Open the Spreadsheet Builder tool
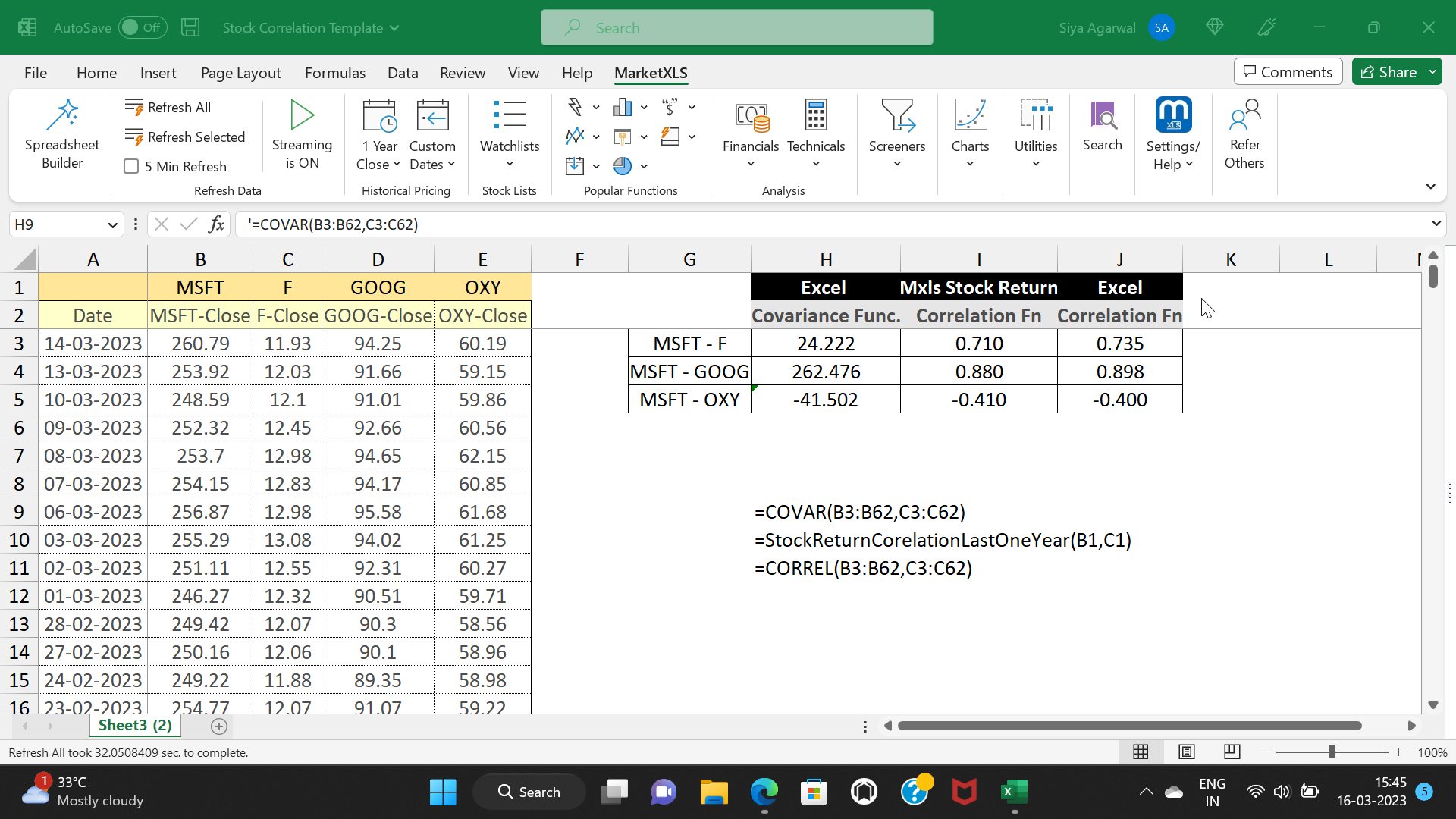Viewport: 1456px width, 819px height. tap(62, 135)
